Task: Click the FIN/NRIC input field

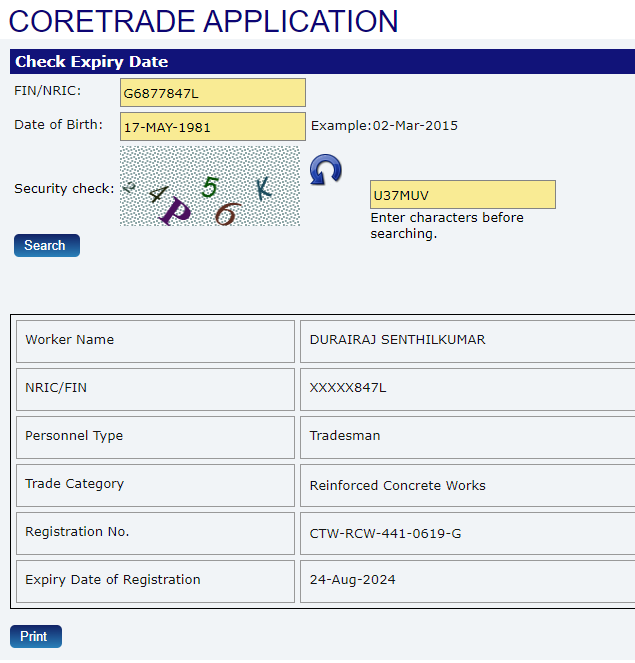Action: tap(212, 93)
